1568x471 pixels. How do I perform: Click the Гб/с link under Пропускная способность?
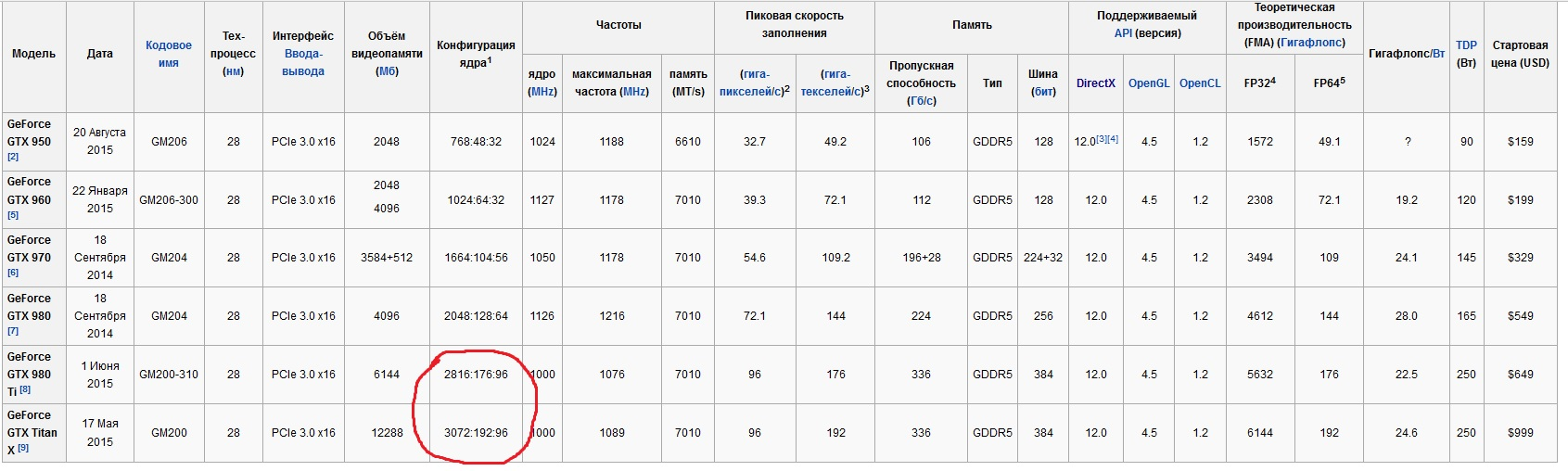921,101
